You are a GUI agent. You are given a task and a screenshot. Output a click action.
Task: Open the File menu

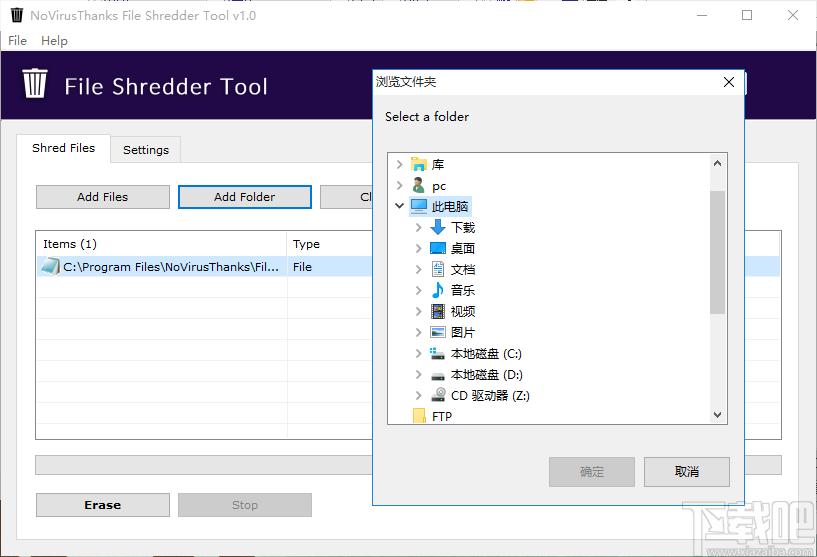click(x=17, y=41)
